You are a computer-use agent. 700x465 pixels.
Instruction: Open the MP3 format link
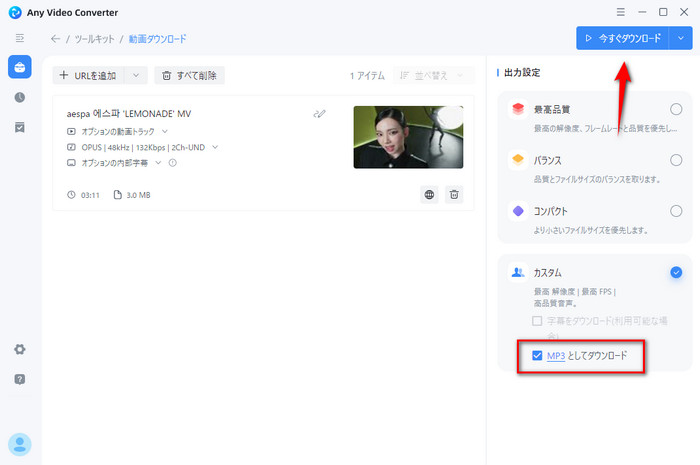(556, 356)
